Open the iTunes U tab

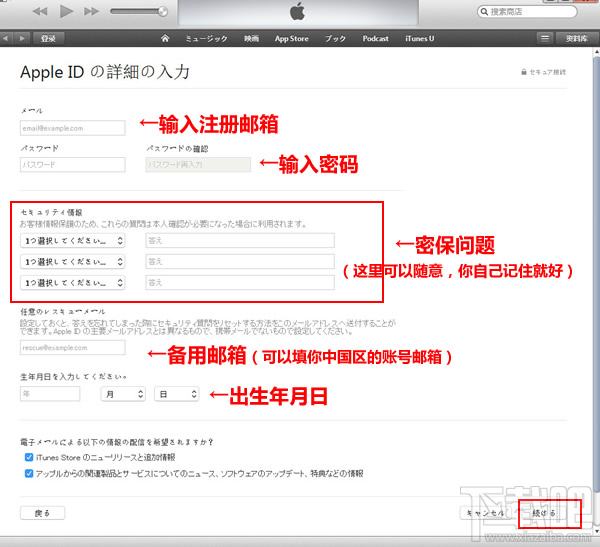(x=420, y=39)
